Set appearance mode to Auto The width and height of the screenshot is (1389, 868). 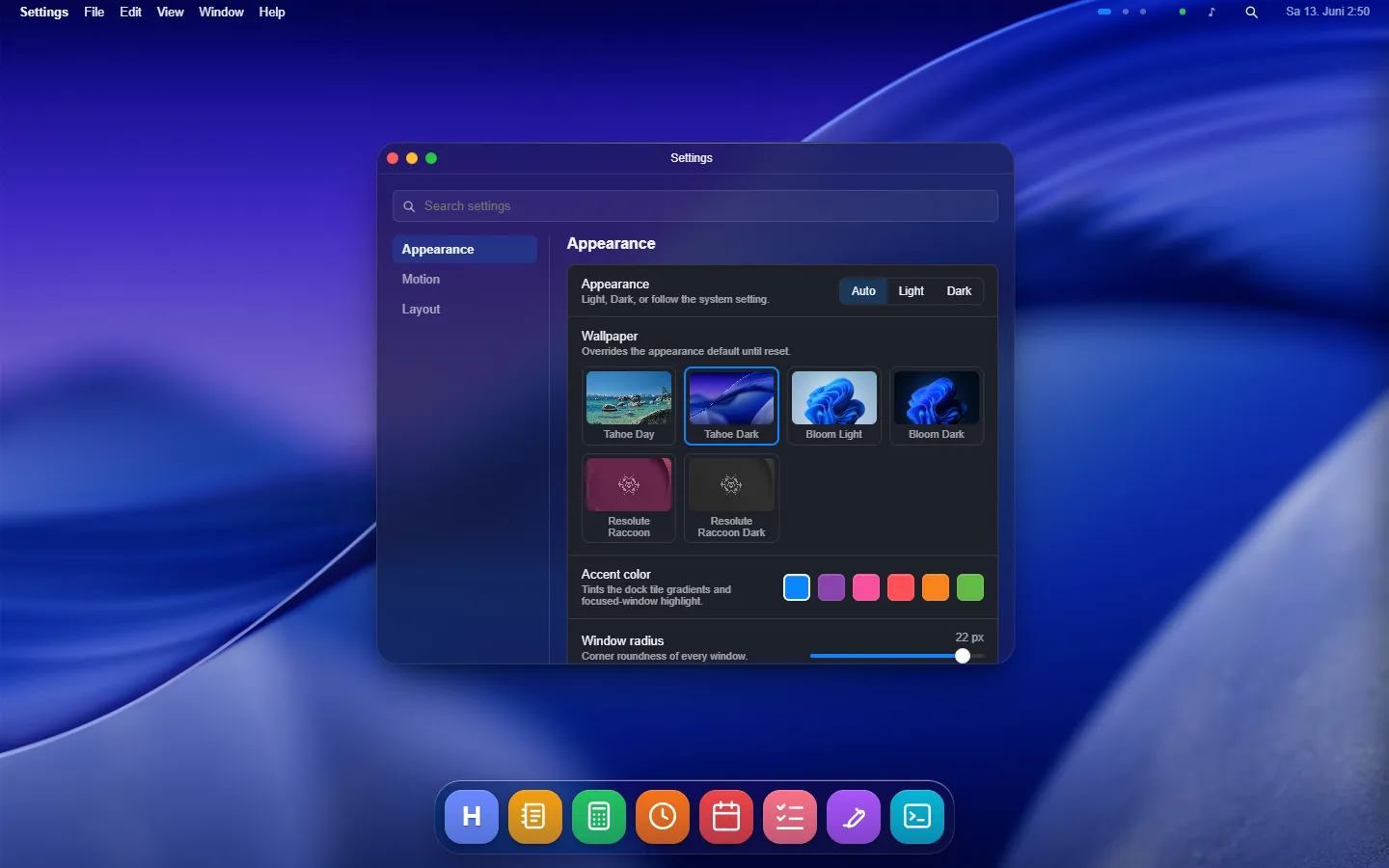[863, 291]
